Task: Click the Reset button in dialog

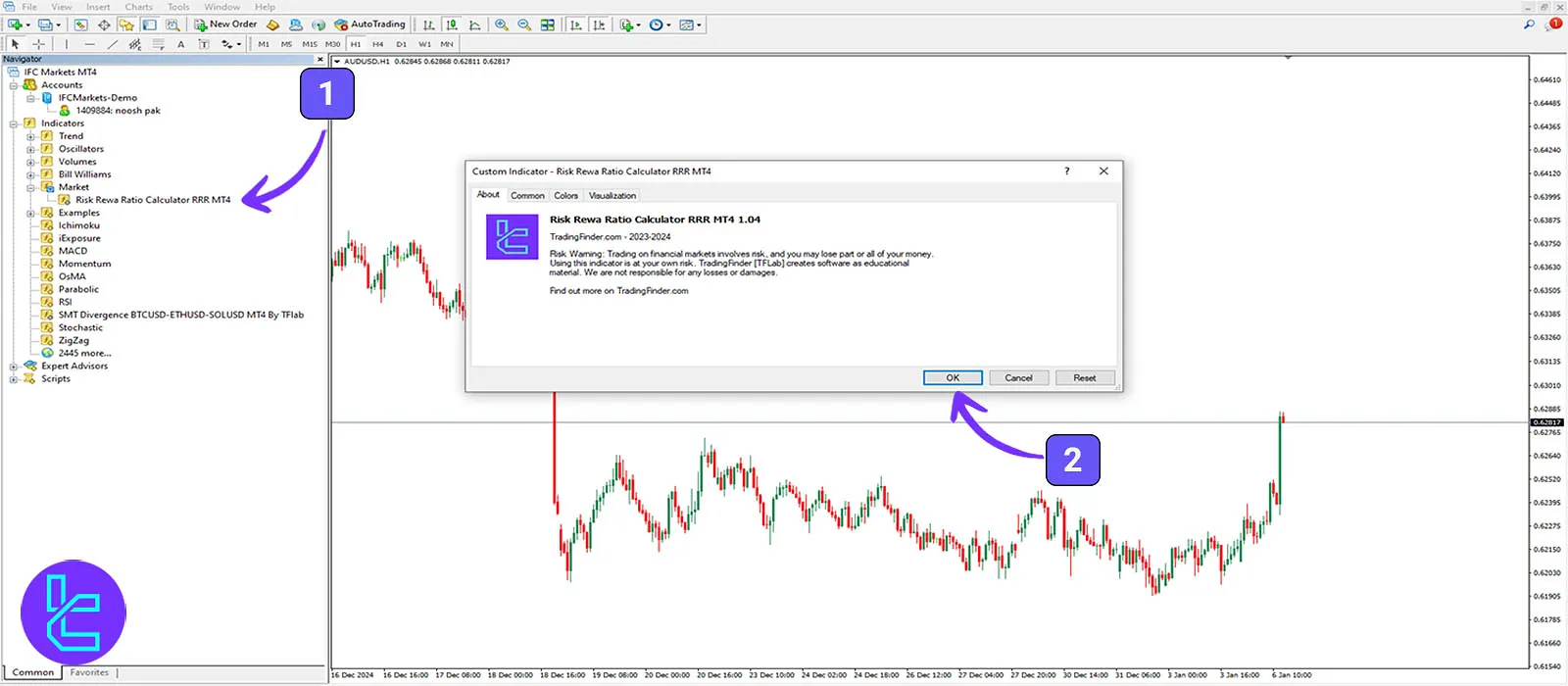Action: pyautogui.click(x=1084, y=378)
